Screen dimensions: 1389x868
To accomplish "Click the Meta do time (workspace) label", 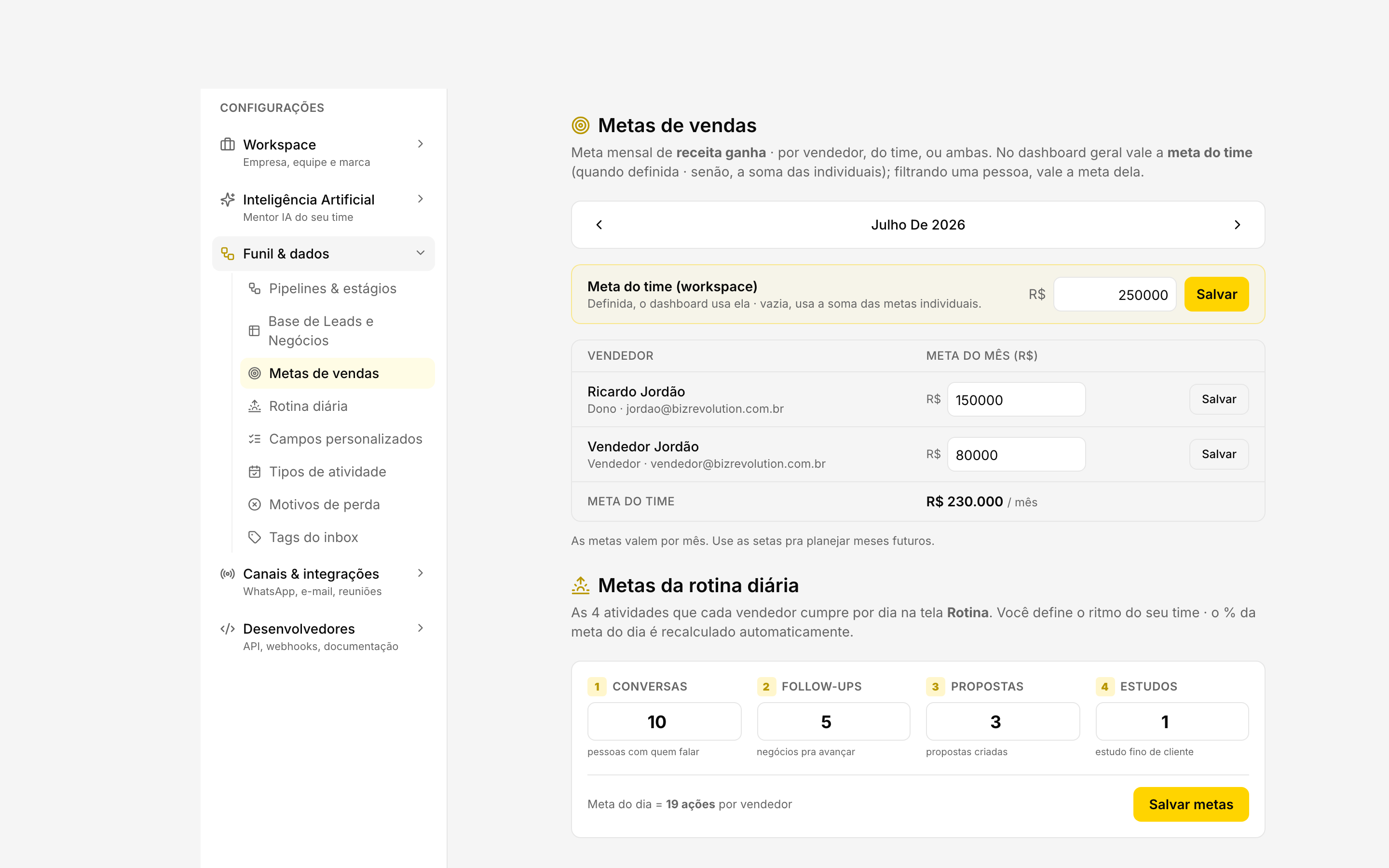I will point(672,286).
